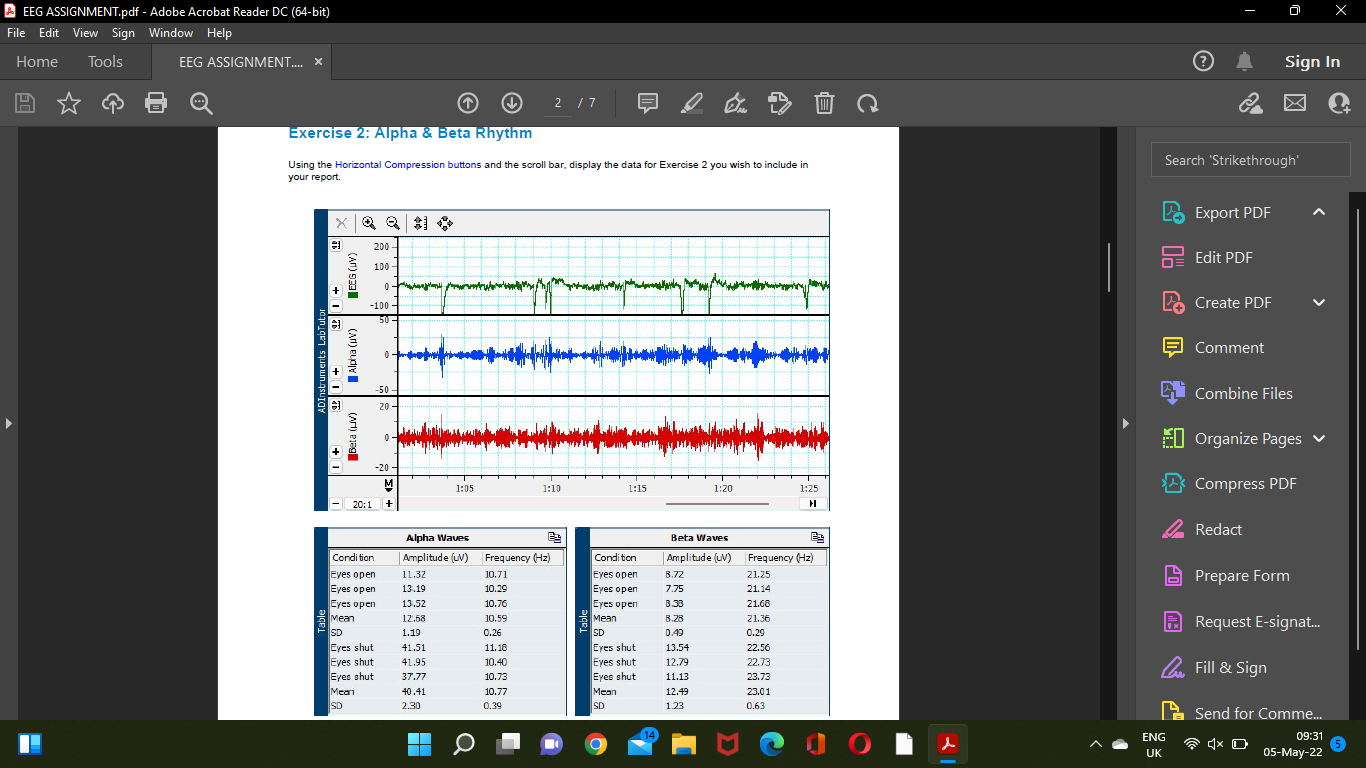Open the Redact tool
1366x768 pixels.
1216,530
